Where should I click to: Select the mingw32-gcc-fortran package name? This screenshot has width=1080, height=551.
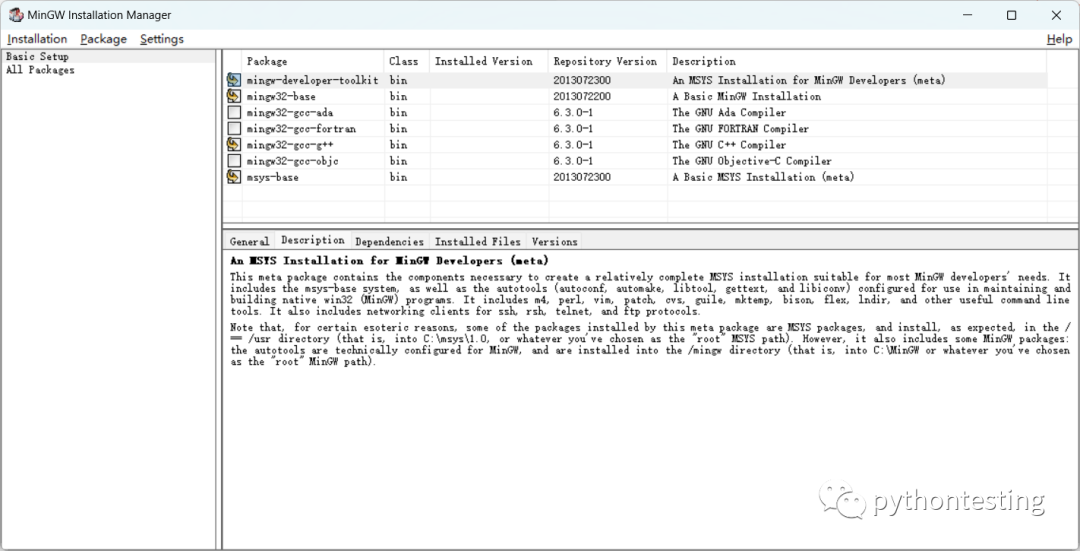(301, 129)
